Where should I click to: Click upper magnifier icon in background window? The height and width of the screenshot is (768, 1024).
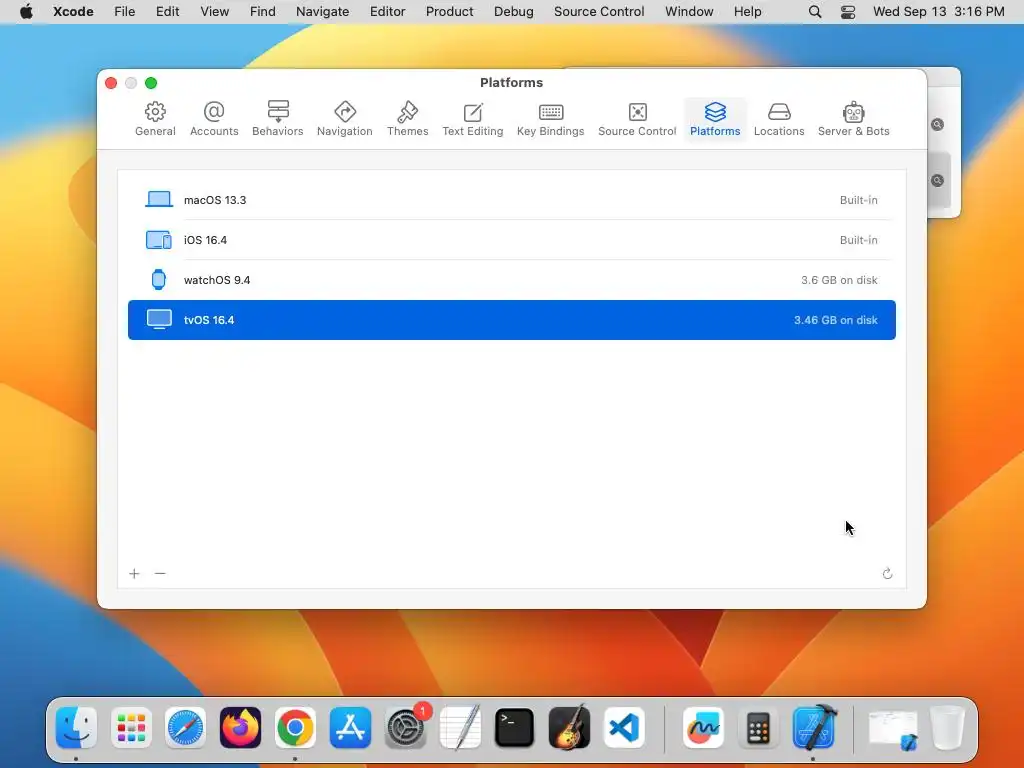pos(937,125)
